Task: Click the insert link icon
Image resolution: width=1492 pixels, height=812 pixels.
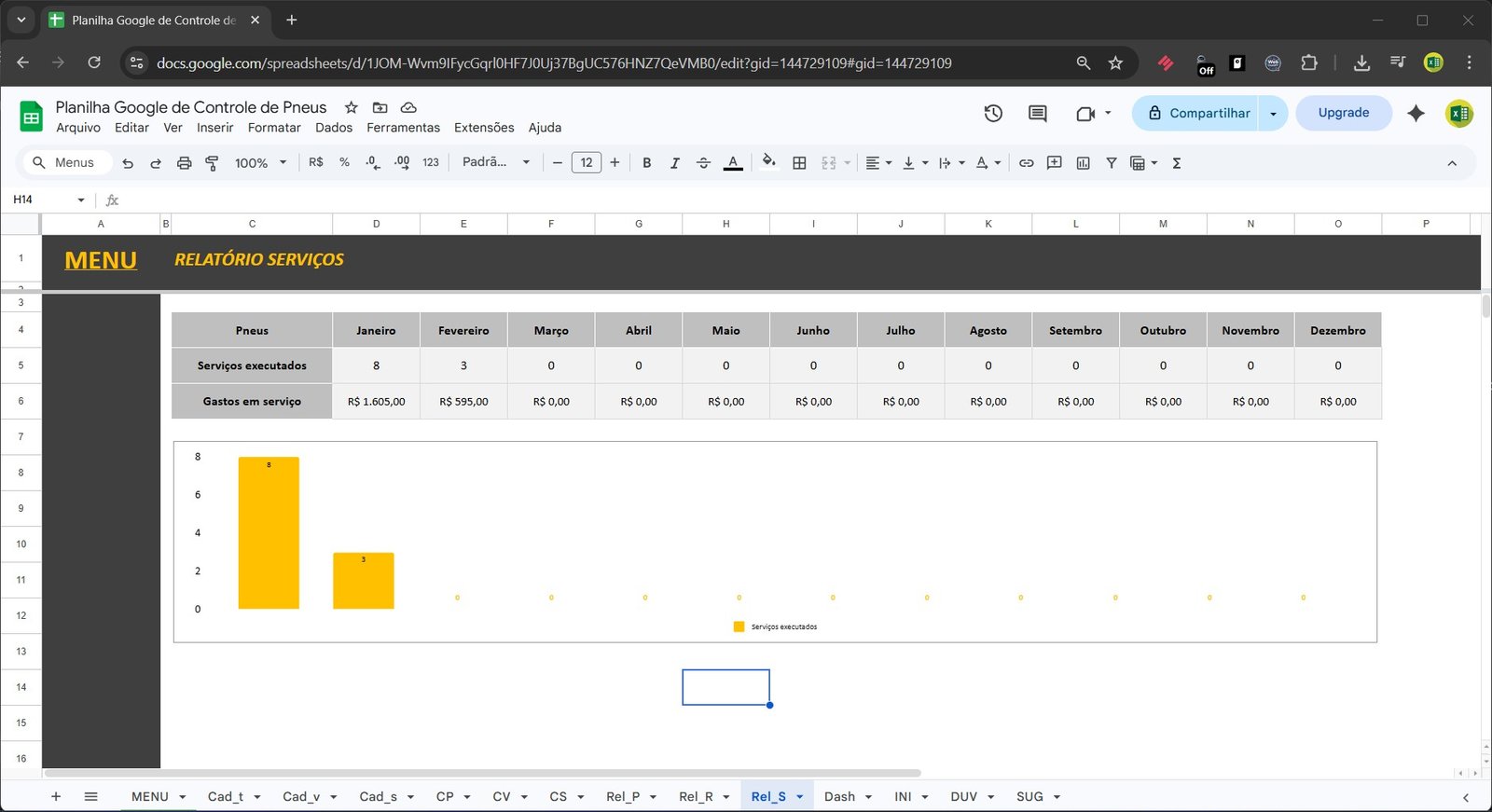Action: [1026, 163]
